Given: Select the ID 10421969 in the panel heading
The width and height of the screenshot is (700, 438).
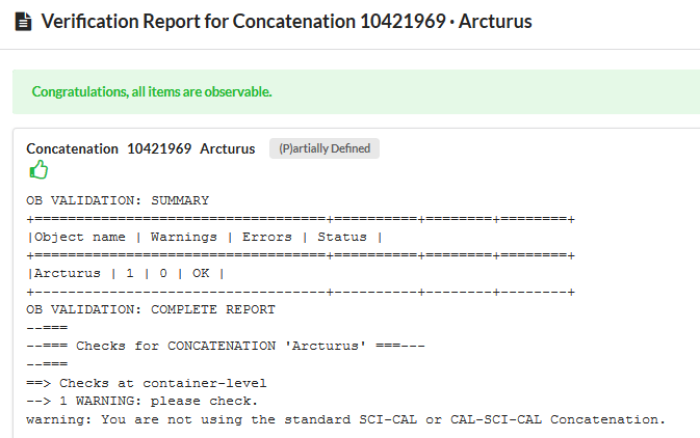Looking at the screenshot, I should pyautogui.click(x=160, y=149).
